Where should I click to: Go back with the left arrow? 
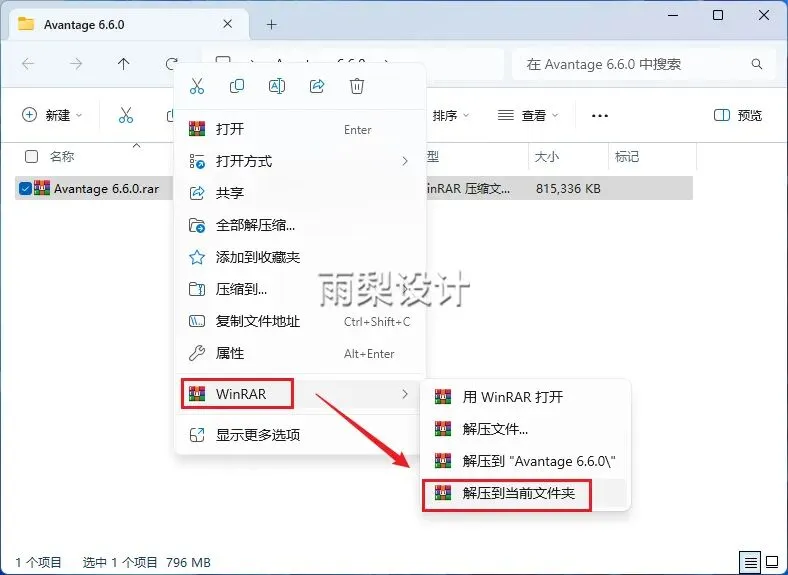[28, 64]
